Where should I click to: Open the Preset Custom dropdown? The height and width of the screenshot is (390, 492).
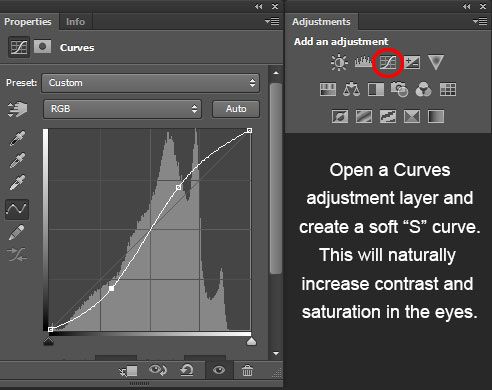pyautogui.click(x=151, y=83)
